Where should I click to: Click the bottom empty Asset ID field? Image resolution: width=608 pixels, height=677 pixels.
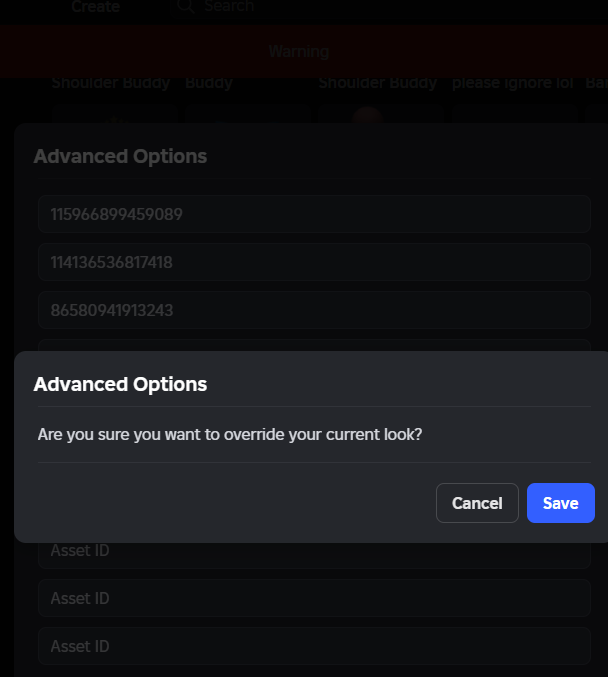coord(314,646)
